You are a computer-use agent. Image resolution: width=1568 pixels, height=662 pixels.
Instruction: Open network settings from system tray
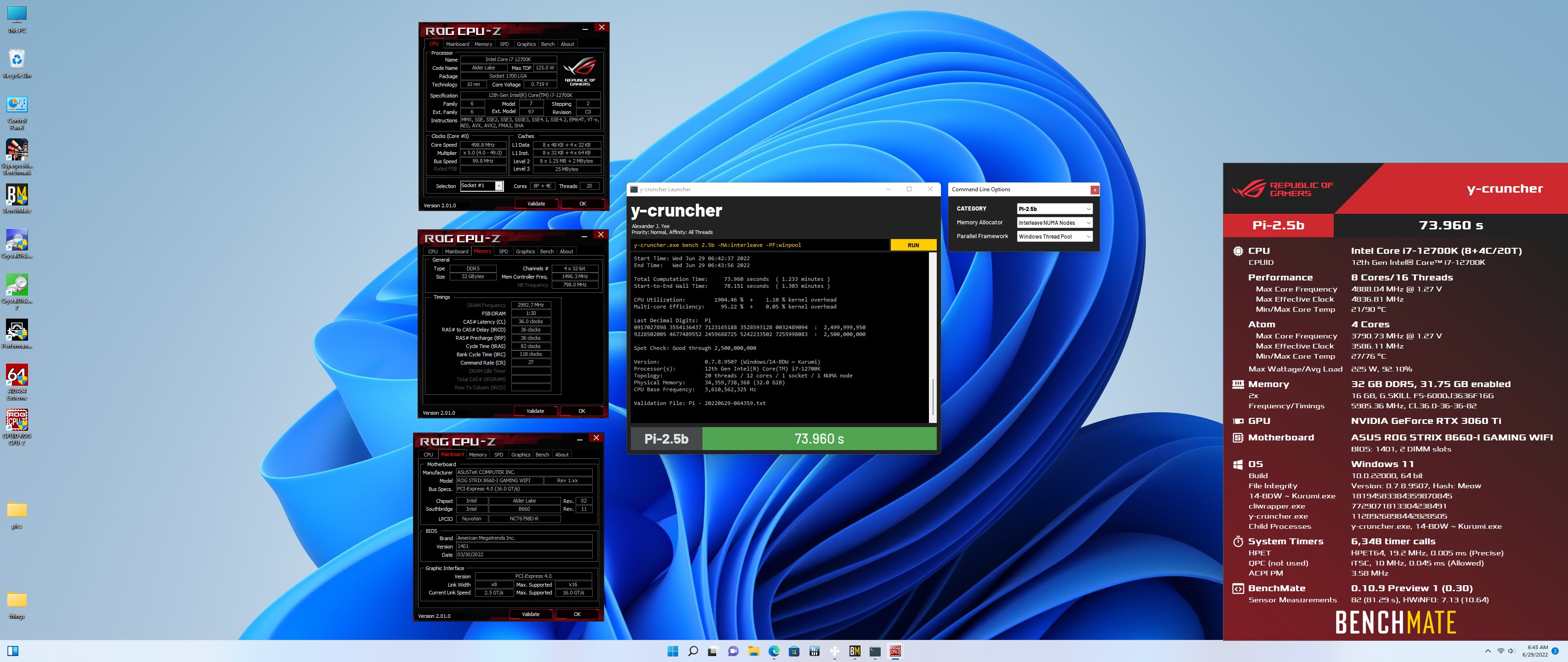1500,651
